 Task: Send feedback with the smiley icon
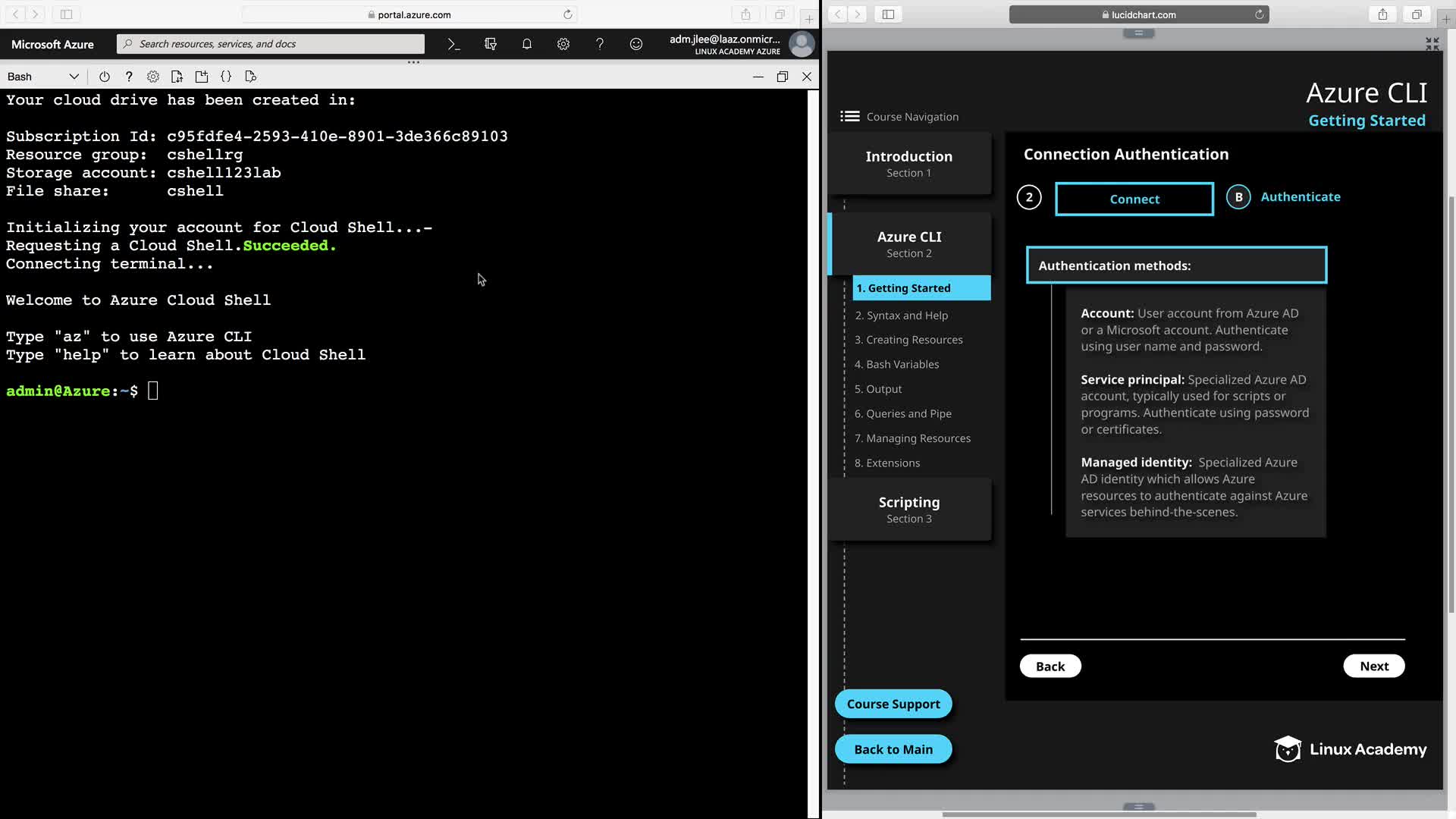click(636, 44)
